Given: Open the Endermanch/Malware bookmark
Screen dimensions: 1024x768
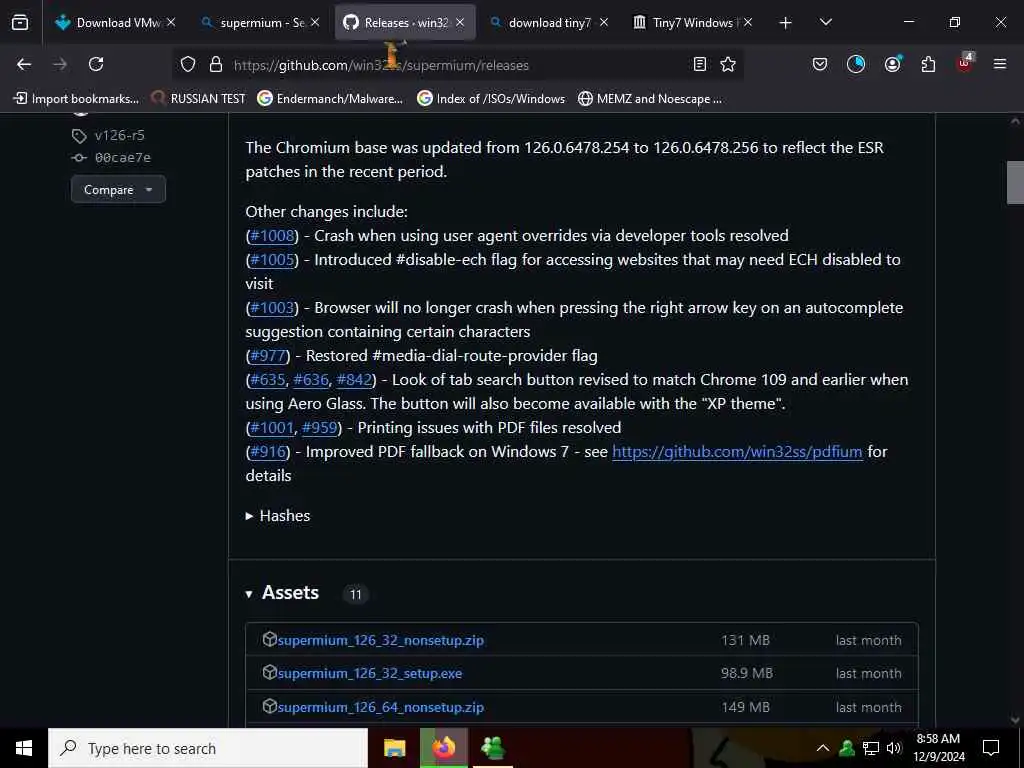Looking at the screenshot, I should 330,99.
